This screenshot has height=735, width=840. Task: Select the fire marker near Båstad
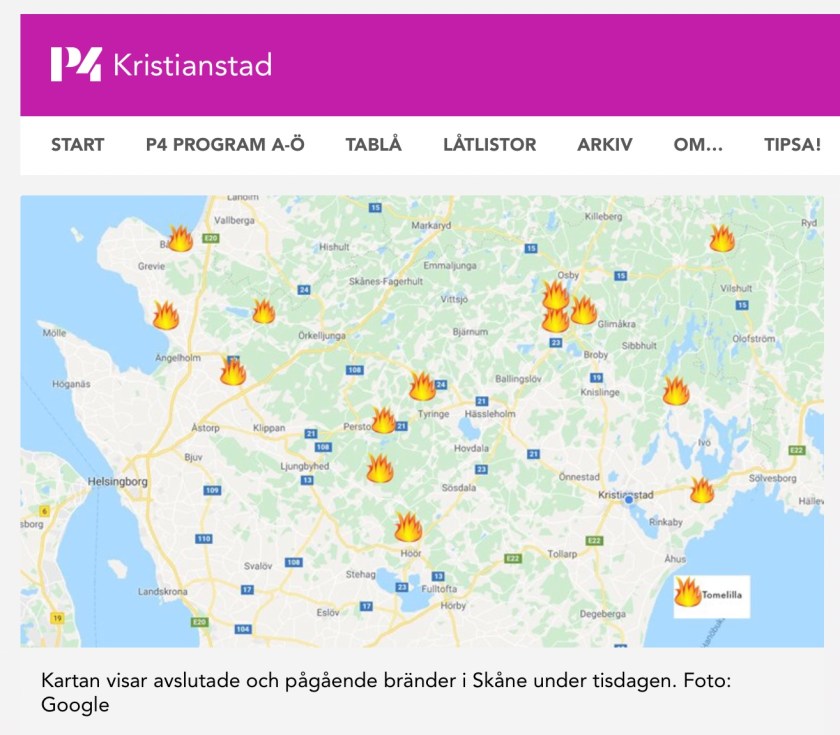[180, 238]
